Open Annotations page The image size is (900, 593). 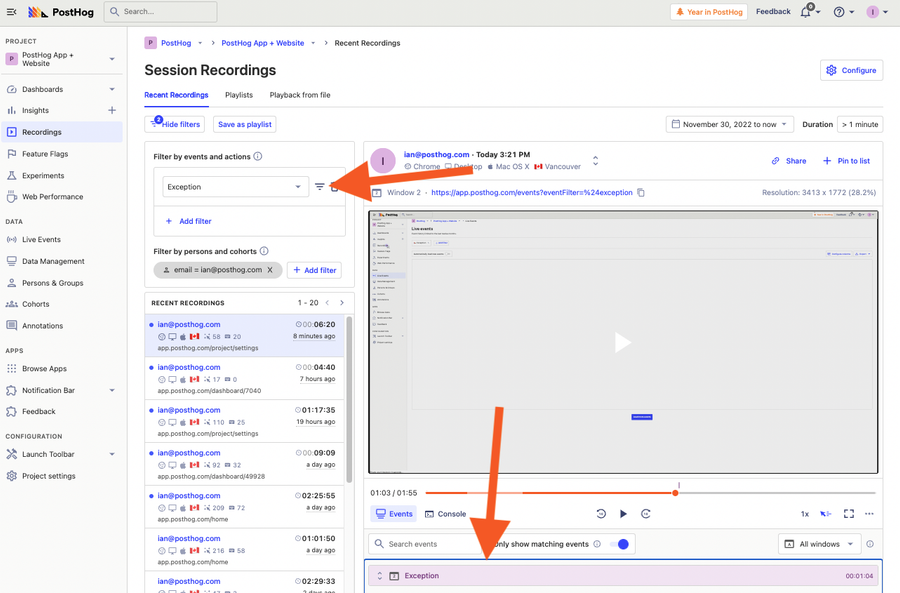pyautogui.click(x=62, y=325)
